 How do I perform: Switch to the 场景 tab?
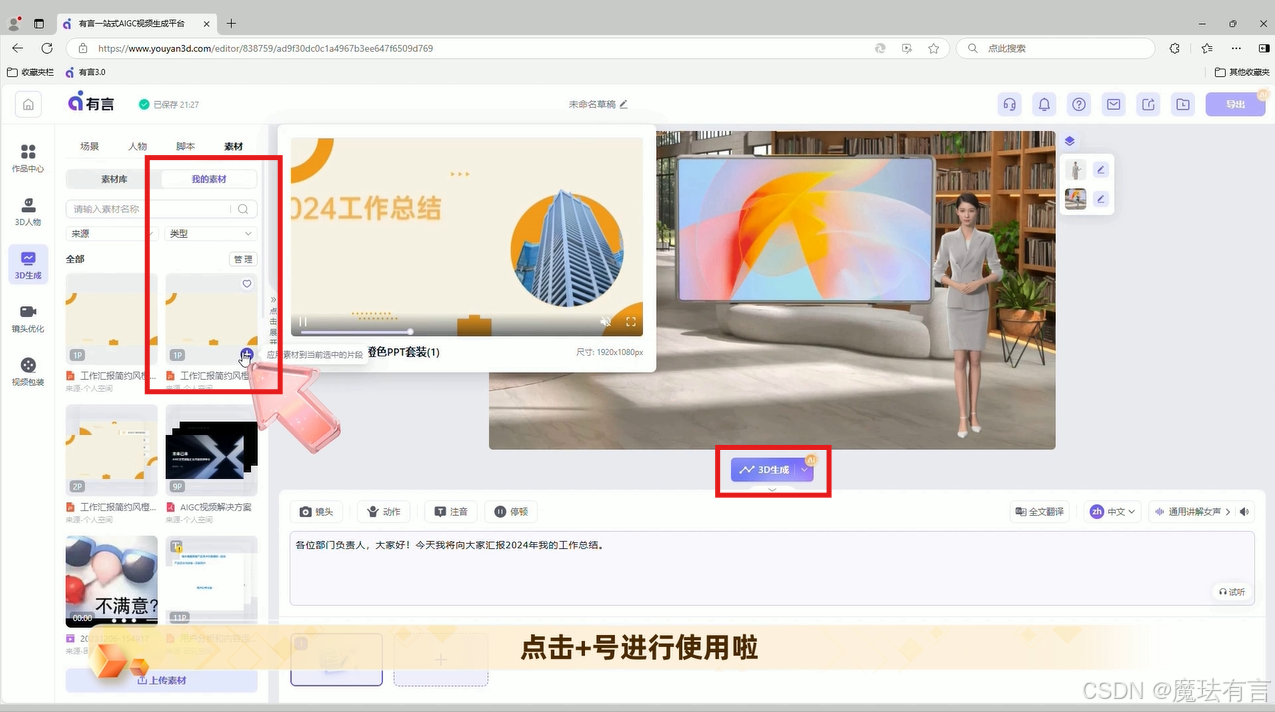click(90, 146)
